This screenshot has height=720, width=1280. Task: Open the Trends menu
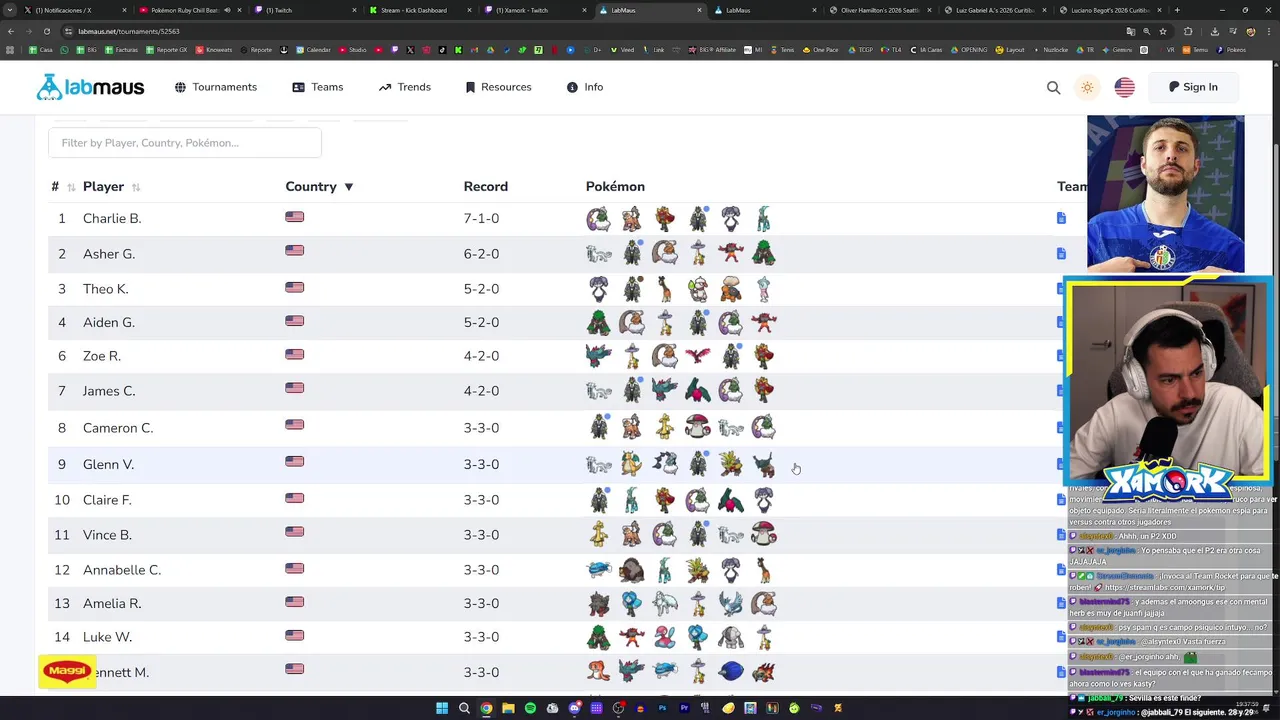pyautogui.click(x=405, y=87)
